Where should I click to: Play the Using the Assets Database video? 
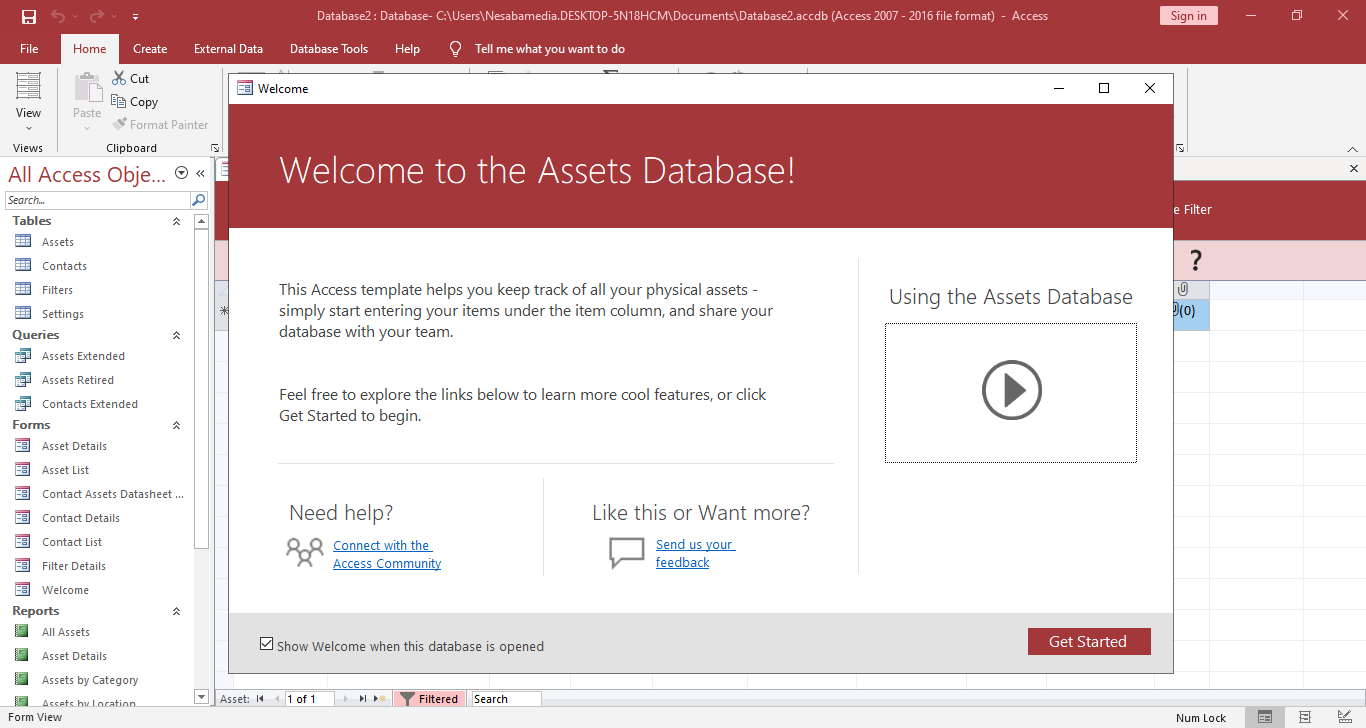click(x=1011, y=390)
